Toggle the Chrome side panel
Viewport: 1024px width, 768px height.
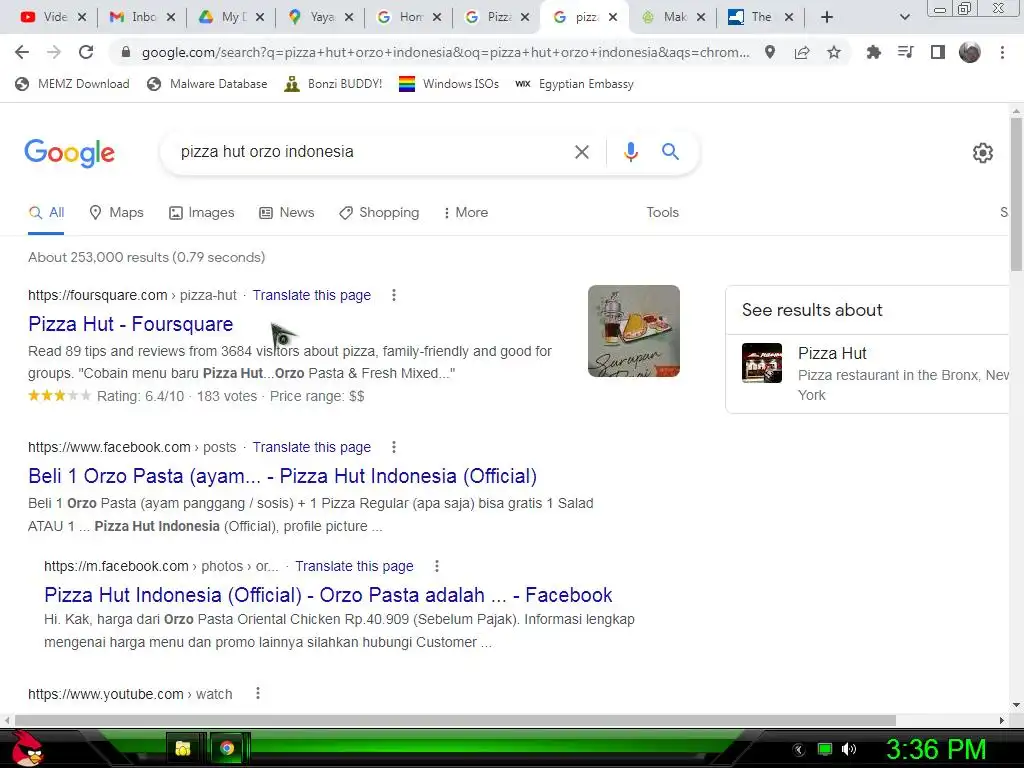pos(938,52)
